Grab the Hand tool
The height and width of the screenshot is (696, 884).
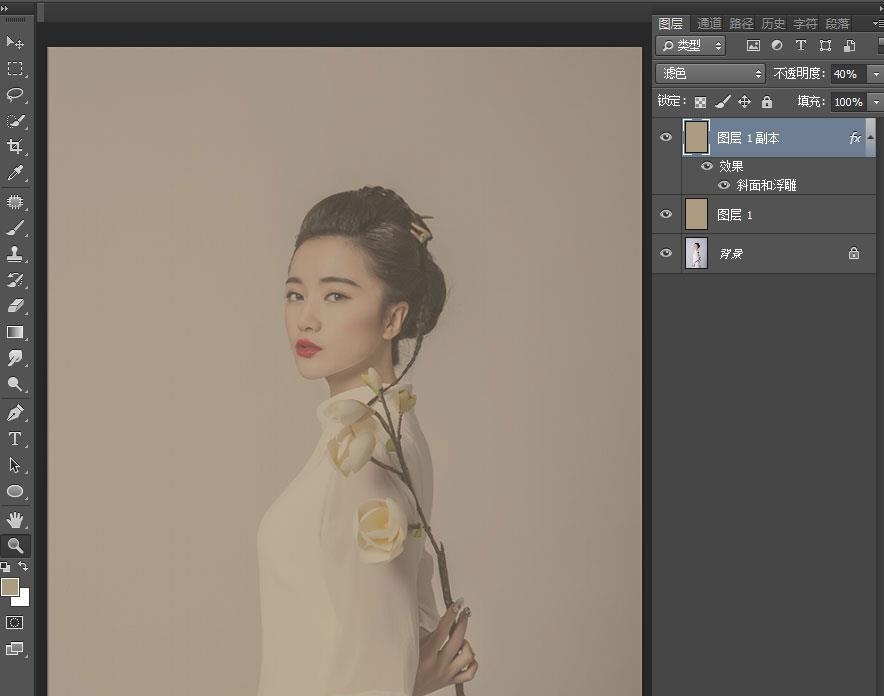pyautogui.click(x=15, y=518)
